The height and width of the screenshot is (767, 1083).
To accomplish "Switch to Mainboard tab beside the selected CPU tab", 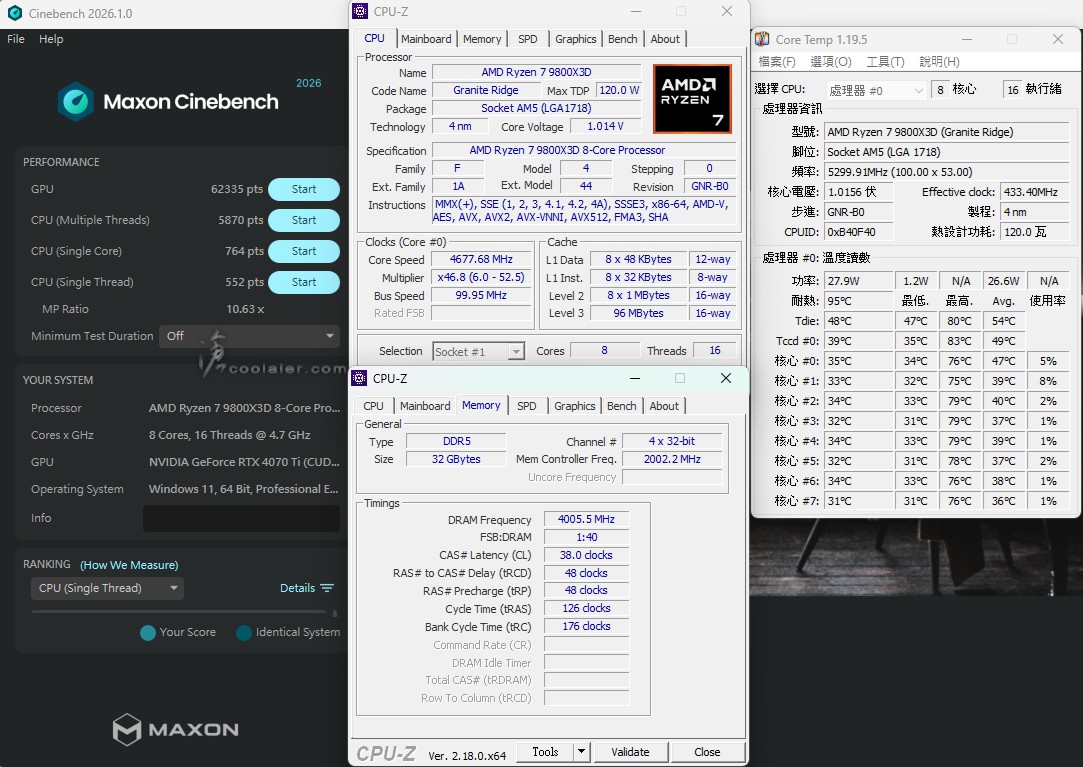I will (426, 39).
